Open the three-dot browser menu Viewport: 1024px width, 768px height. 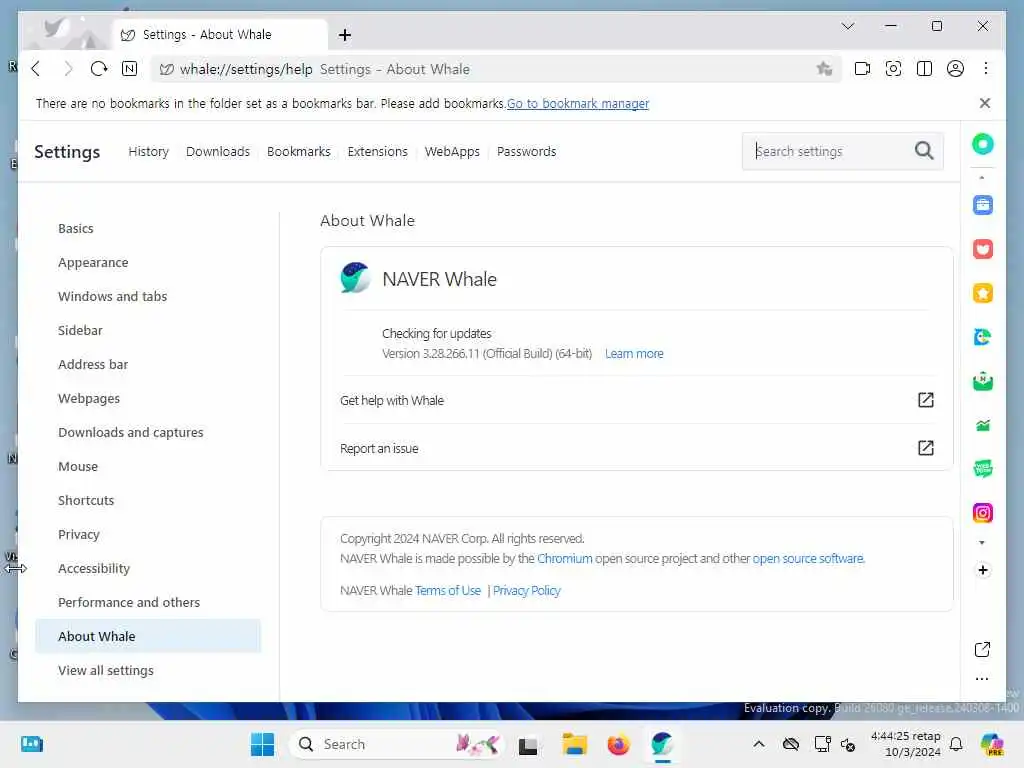(985, 69)
